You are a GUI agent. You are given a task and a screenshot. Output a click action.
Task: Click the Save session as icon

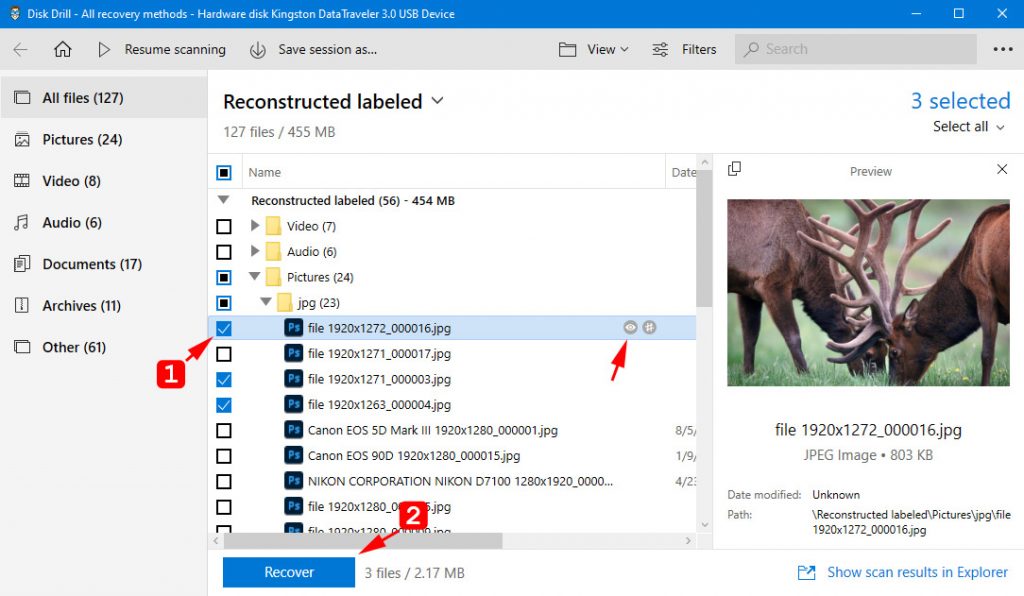257,48
